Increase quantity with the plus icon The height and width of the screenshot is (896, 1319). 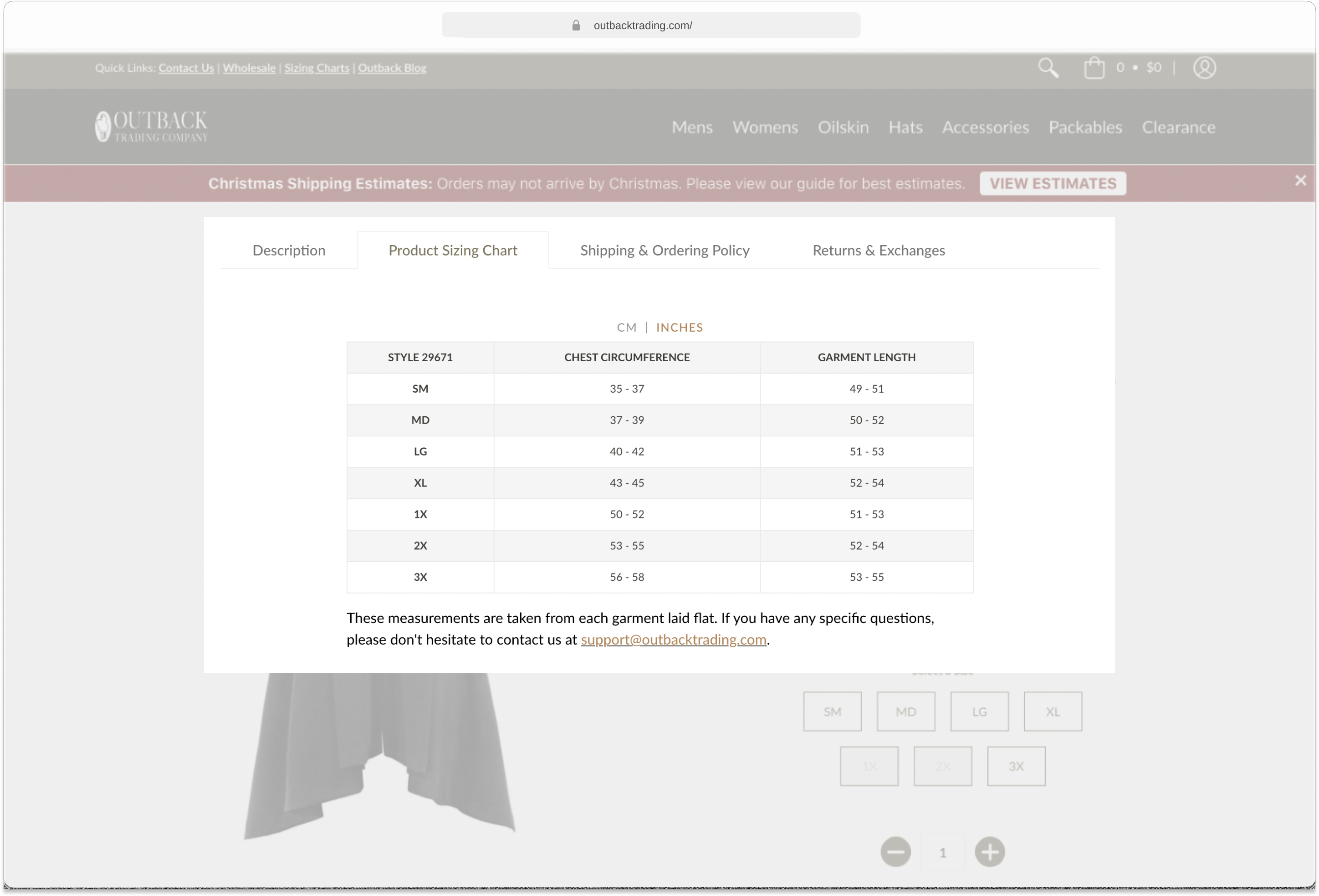(990, 852)
